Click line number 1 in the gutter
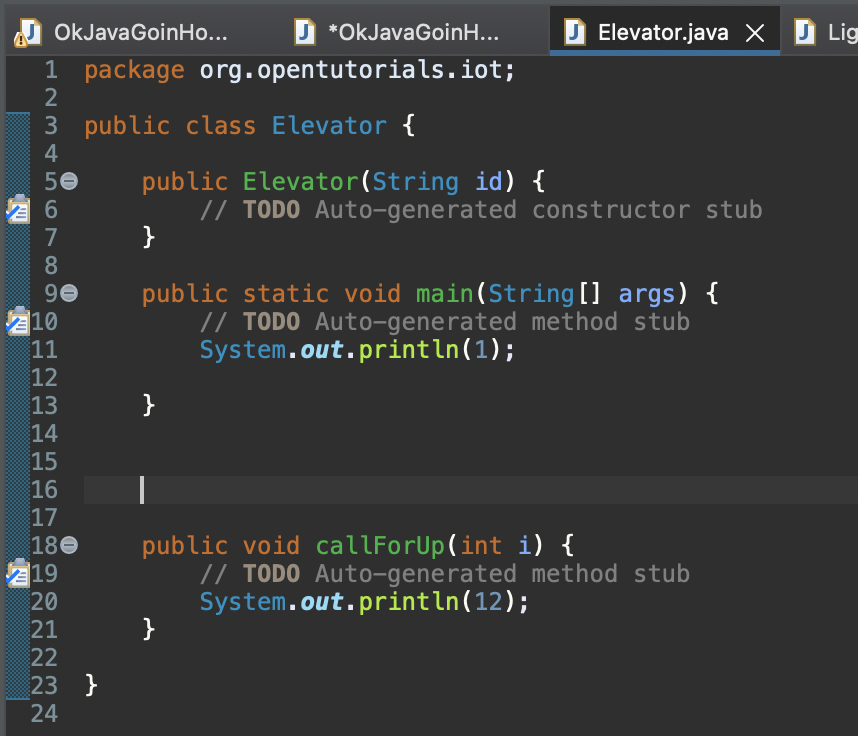Screen dimensions: 858x736 click(x=51, y=70)
